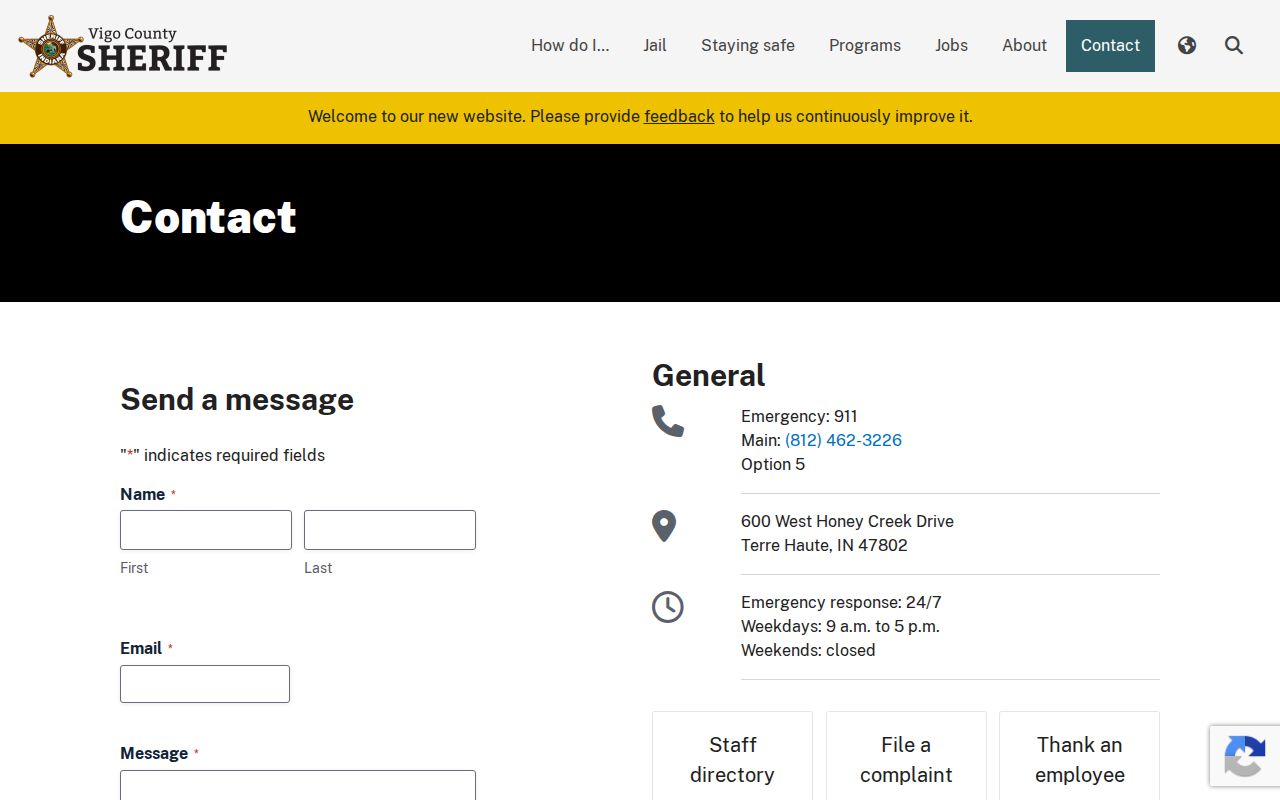This screenshot has width=1280, height=800.
Task: Focus the First name field
Action: 206,530
